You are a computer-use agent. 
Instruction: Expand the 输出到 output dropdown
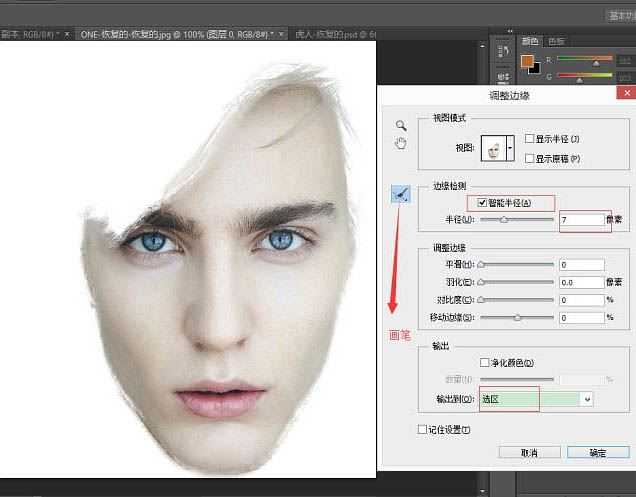(587, 399)
